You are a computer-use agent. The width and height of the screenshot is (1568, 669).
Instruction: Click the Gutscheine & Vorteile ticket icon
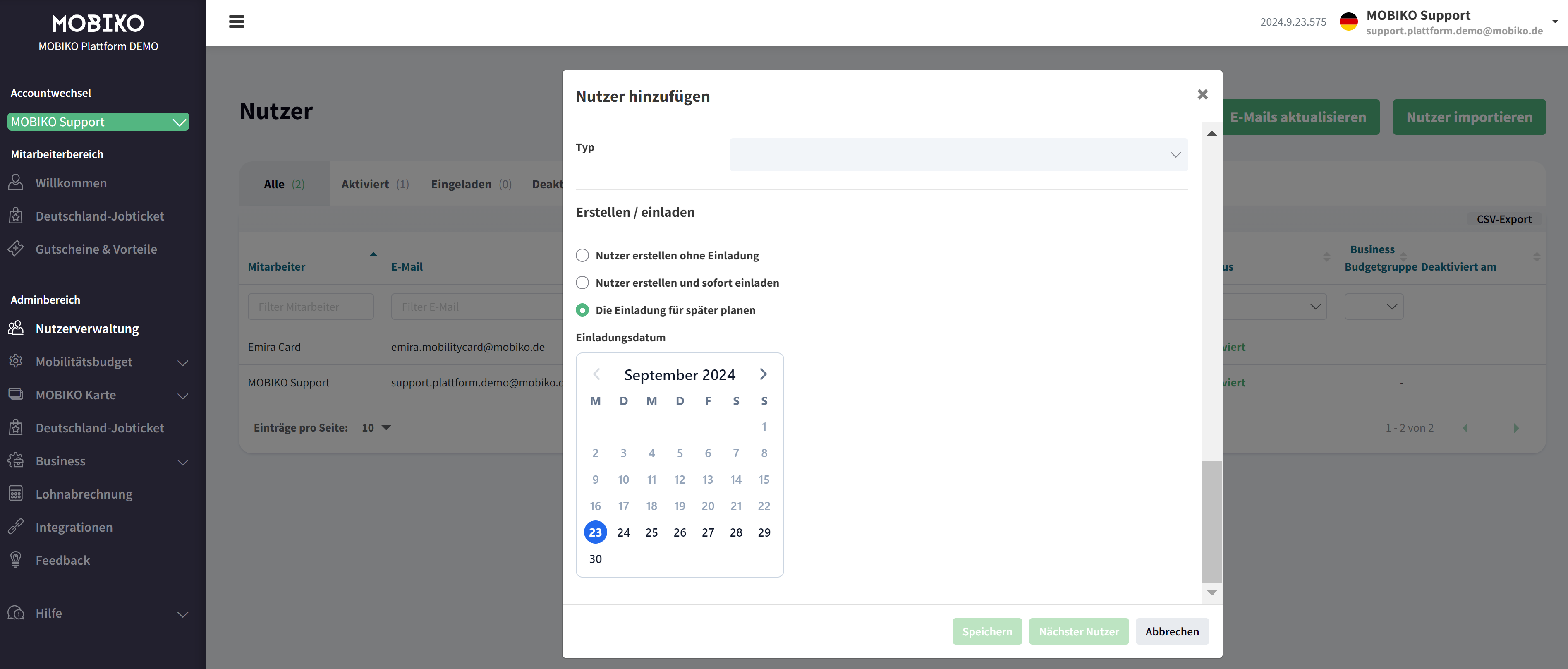(x=16, y=248)
